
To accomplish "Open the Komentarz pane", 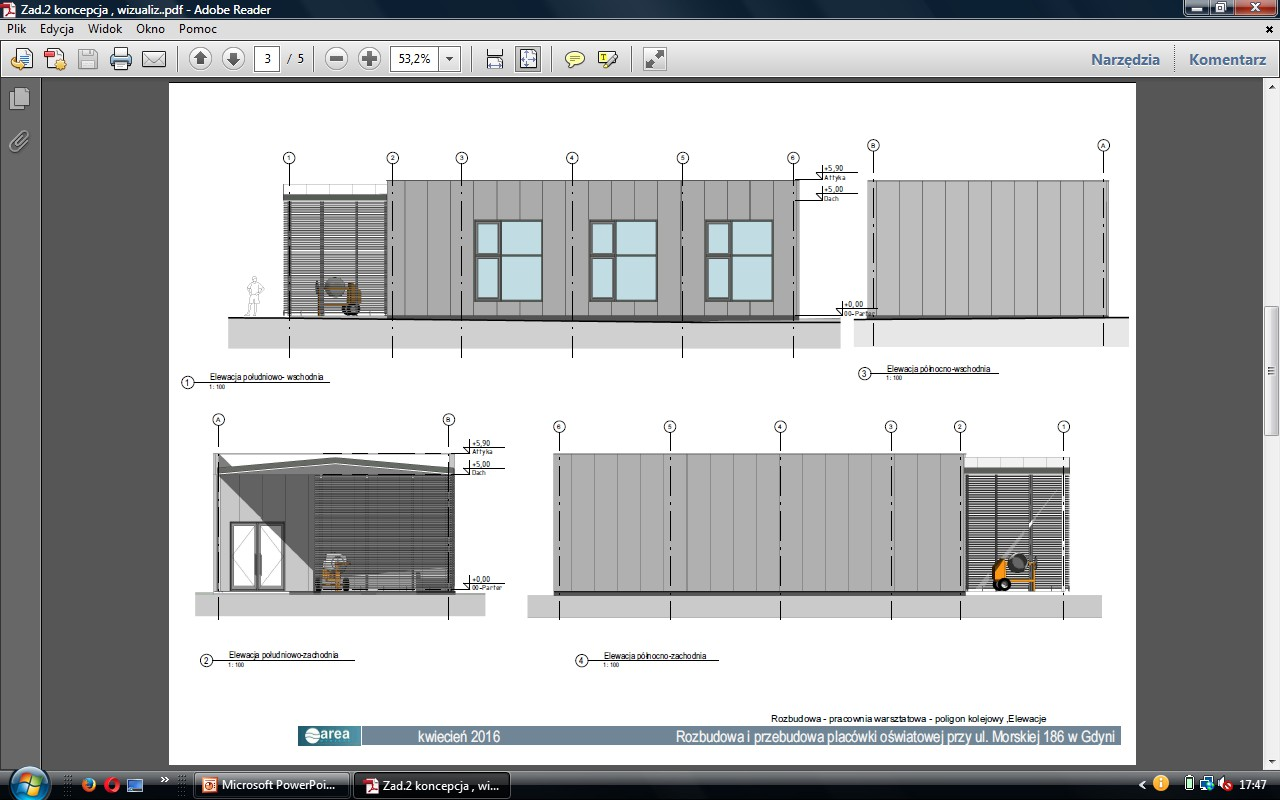I will tap(1228, 59).
